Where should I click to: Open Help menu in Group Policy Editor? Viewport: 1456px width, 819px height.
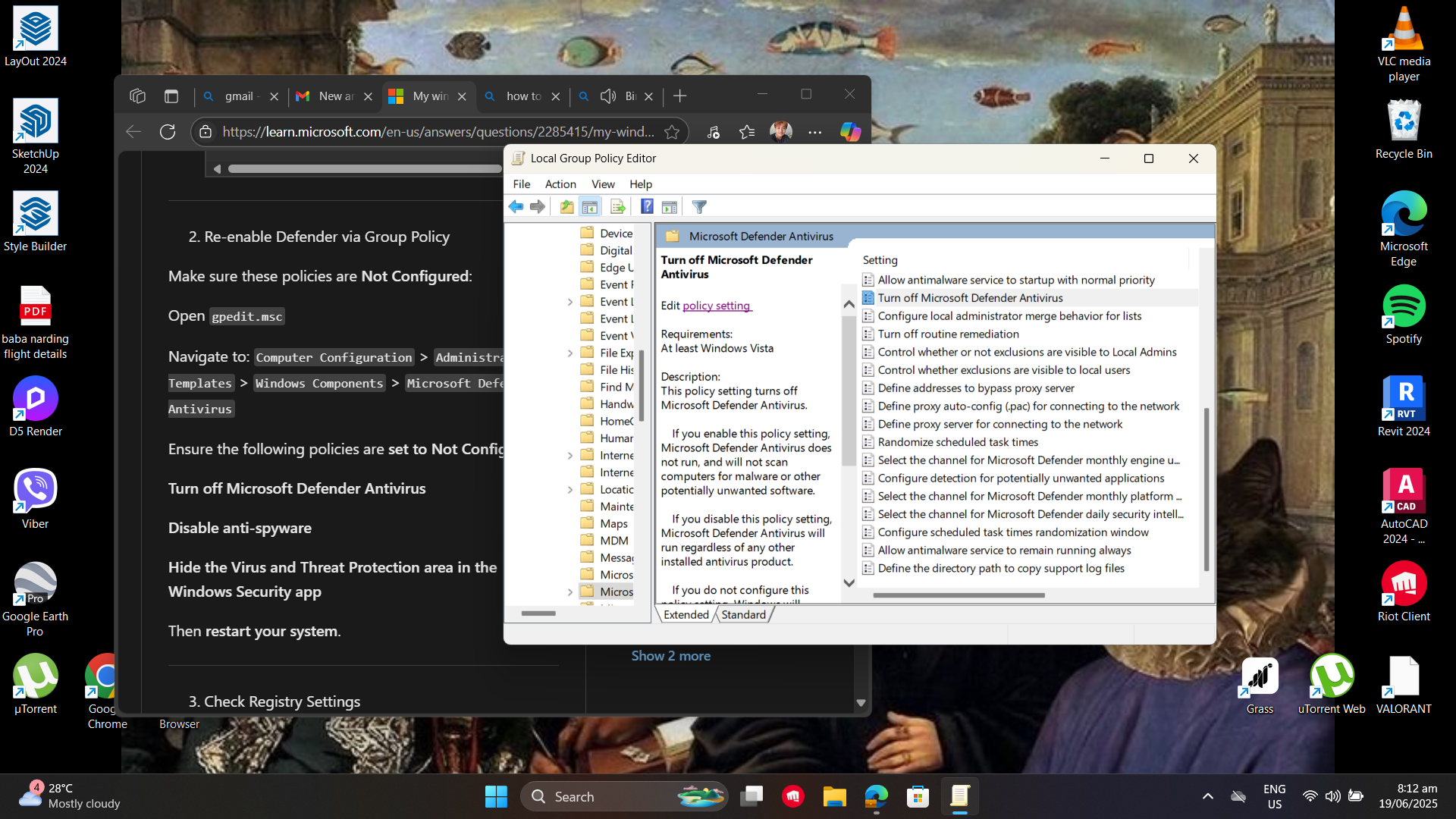pyautogui.click(x=641, y=184)
